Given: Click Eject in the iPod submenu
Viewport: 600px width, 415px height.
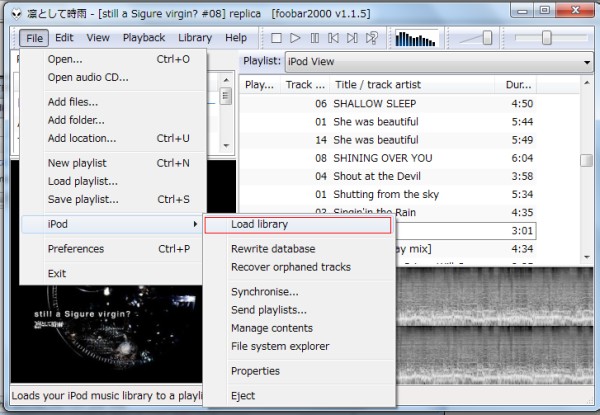Looking at the screenshot, I should 244,395.
